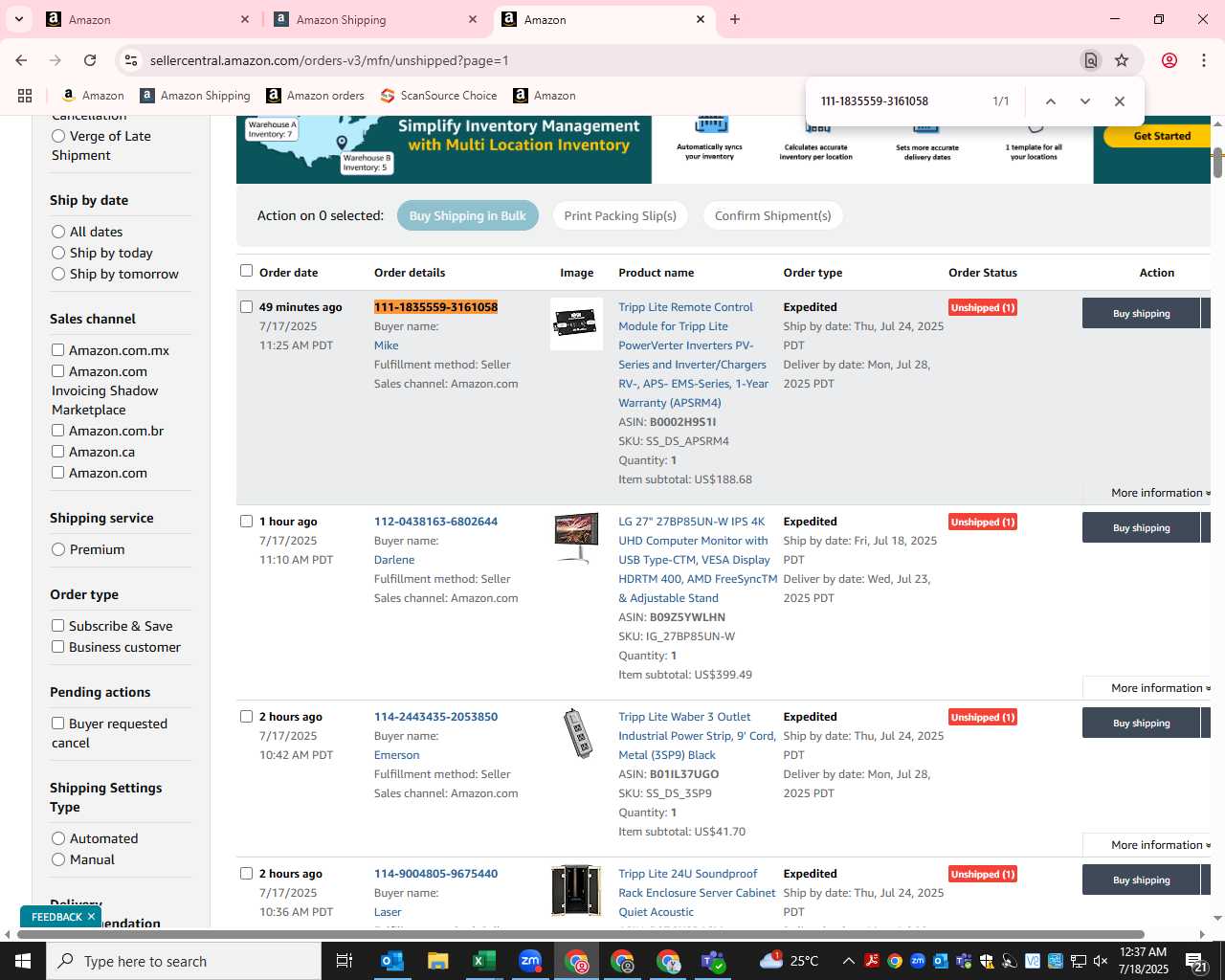Select Premium shipping service radio
The width and height of the screenshot is (1225, 980).
(58, 549)
